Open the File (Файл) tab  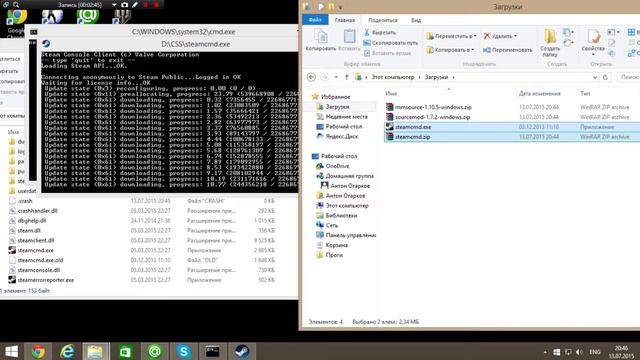[x=315, y=20]
